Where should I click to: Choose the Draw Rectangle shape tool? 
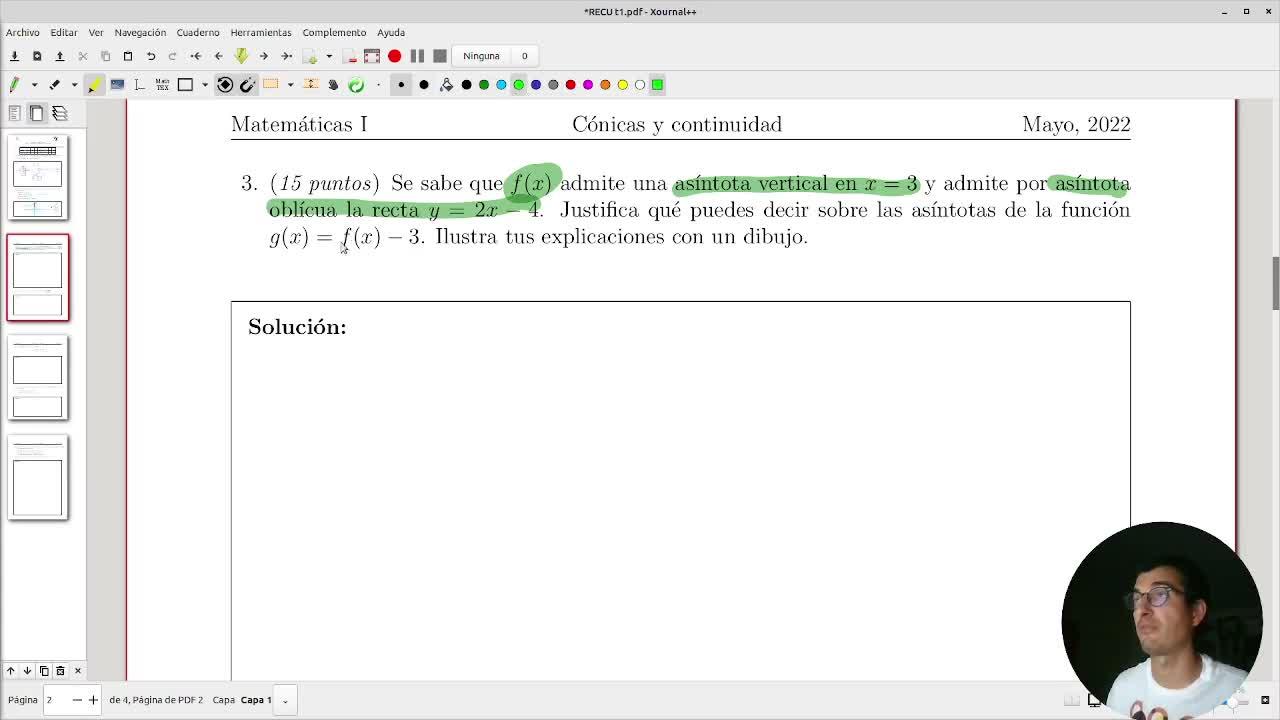point(185,85)
